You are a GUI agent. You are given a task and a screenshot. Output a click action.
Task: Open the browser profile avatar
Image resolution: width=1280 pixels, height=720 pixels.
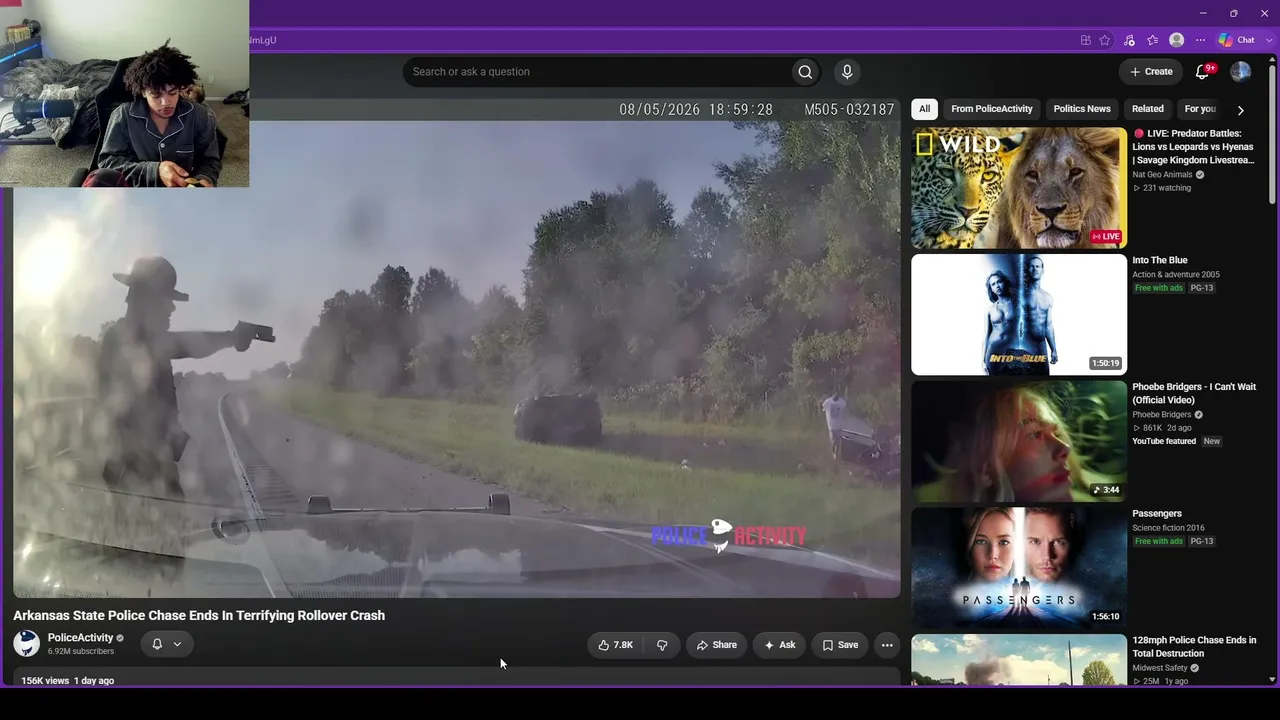click(1177, 40)
